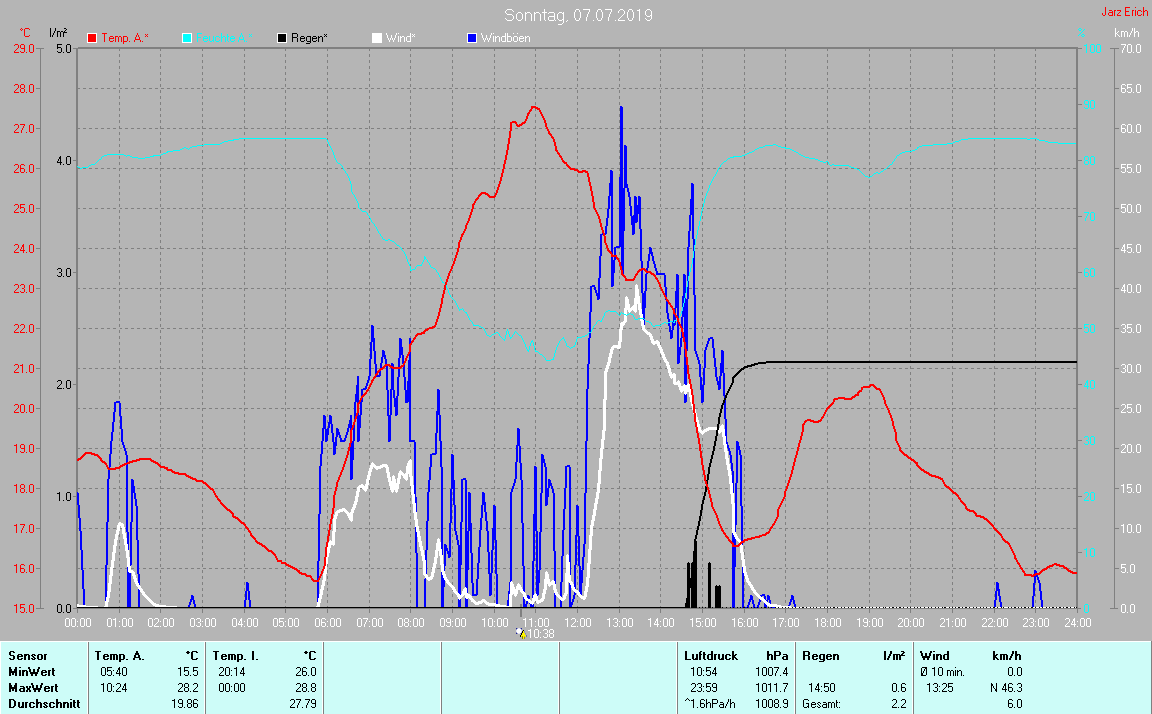Select the Temp. I. column header
The height and width of the screenshot is (714, 1152).
(235, 656)
